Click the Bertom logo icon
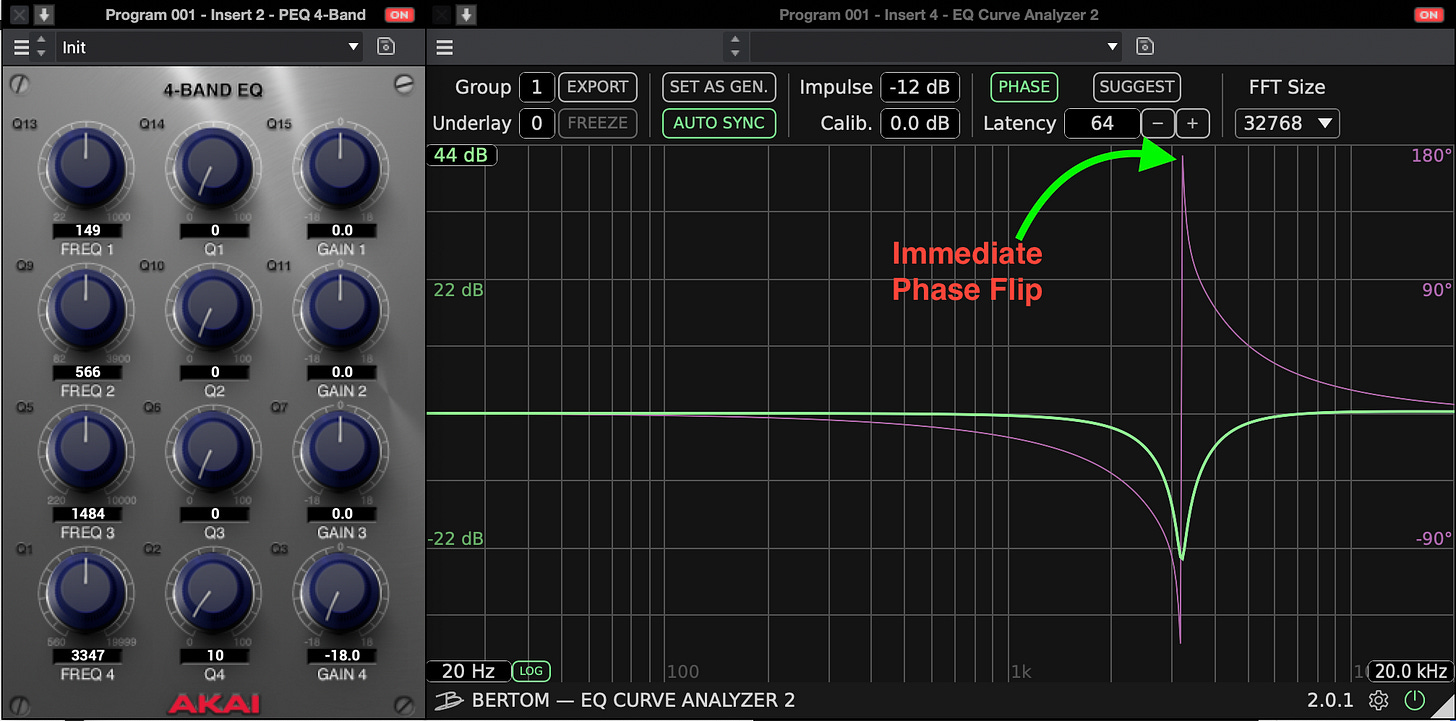Image resolution: width=1456 pixels, height=721 pixels. 451,700
